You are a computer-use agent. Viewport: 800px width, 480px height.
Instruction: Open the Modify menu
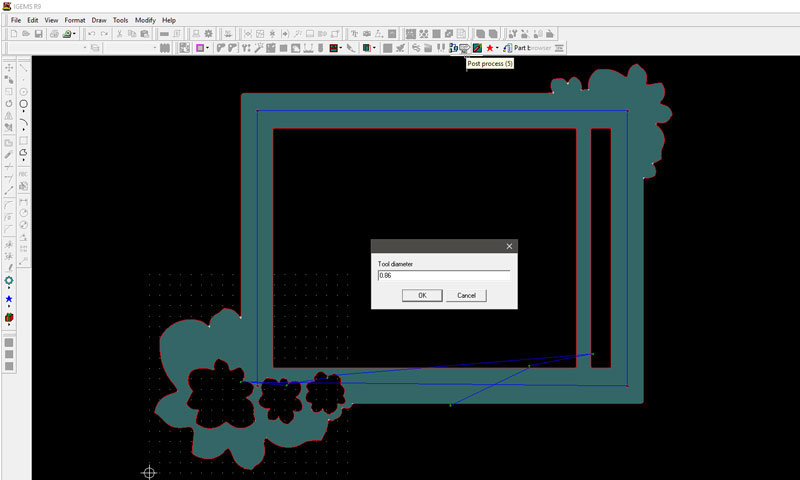click(x=145, y=20)
